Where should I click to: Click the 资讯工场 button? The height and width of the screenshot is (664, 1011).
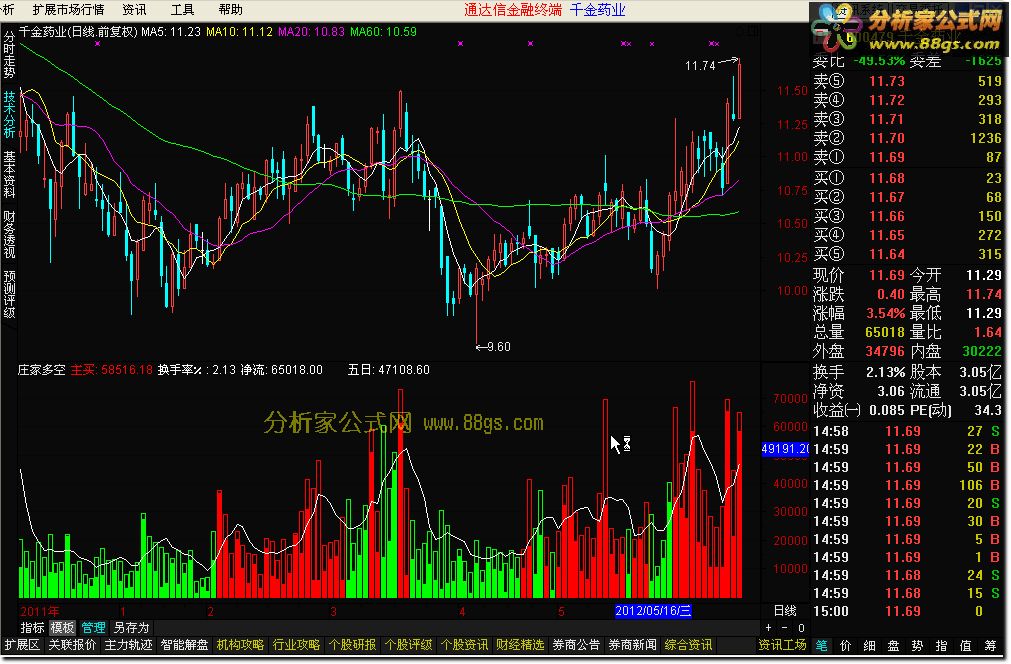782,645
